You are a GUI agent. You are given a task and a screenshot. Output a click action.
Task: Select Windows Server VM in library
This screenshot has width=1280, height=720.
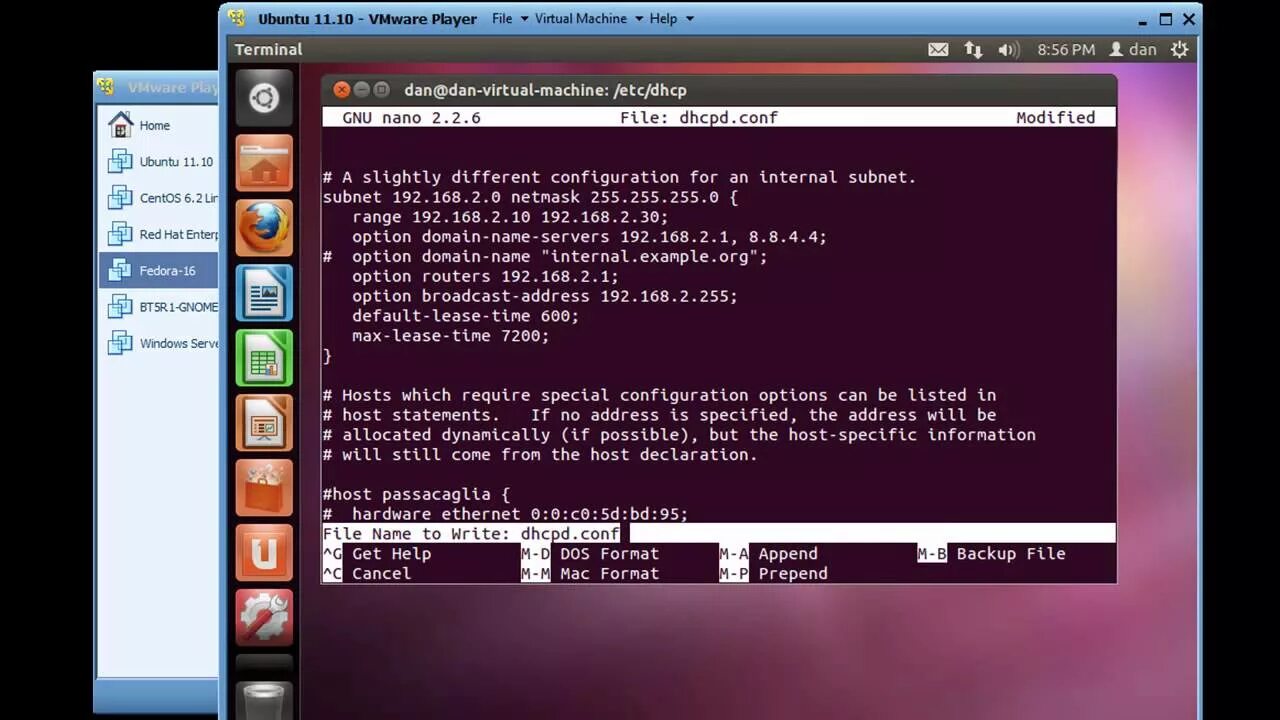point(158,343)
